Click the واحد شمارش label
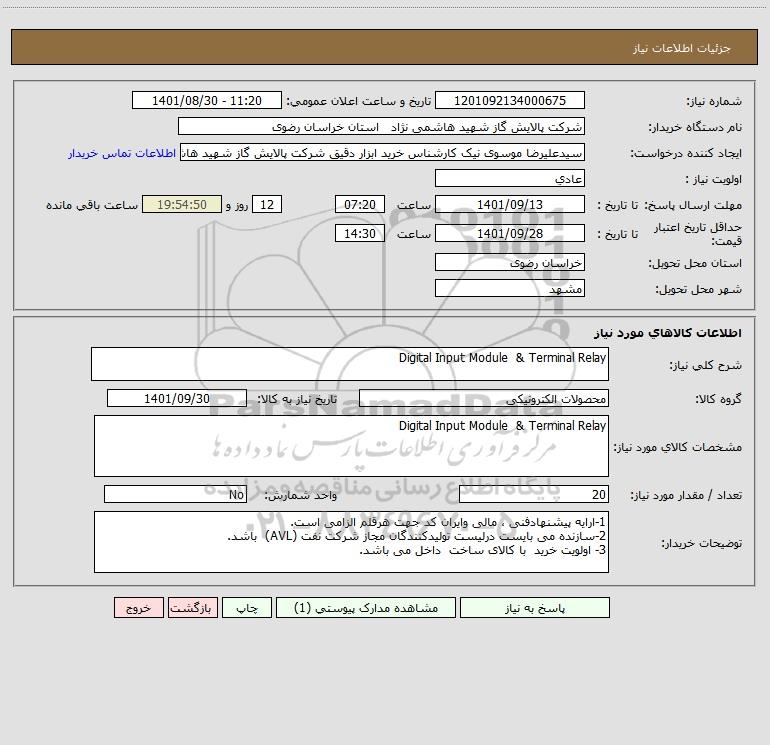This screenshot has height=745, width=770. click(301, 495)
